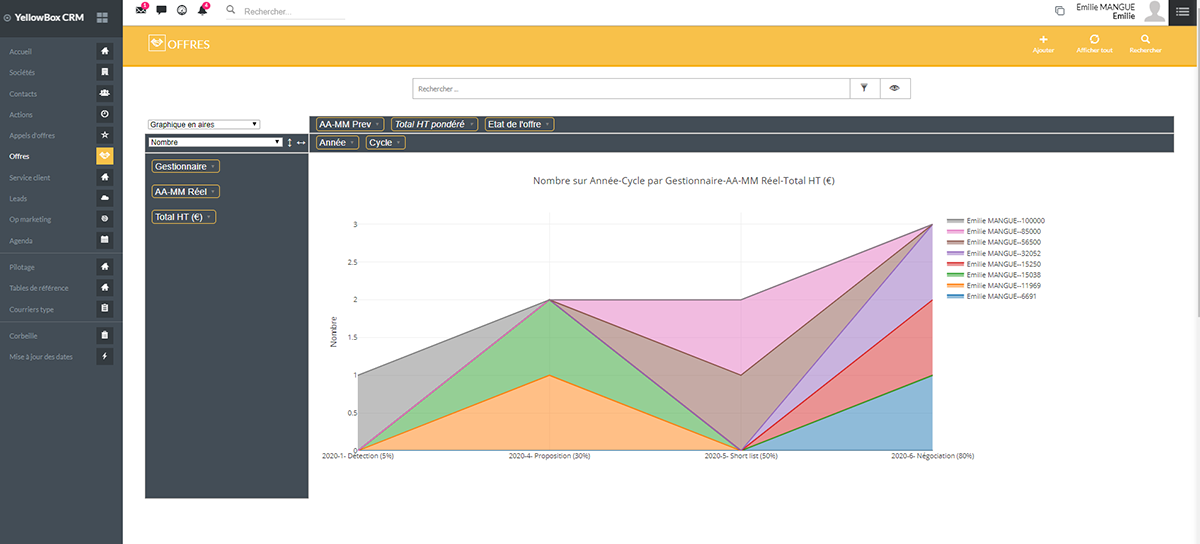This screenshot has height=544, width=1200.
Task: Click the grid apps icon next to YellowBox CRM
Action: coord(102,17)
